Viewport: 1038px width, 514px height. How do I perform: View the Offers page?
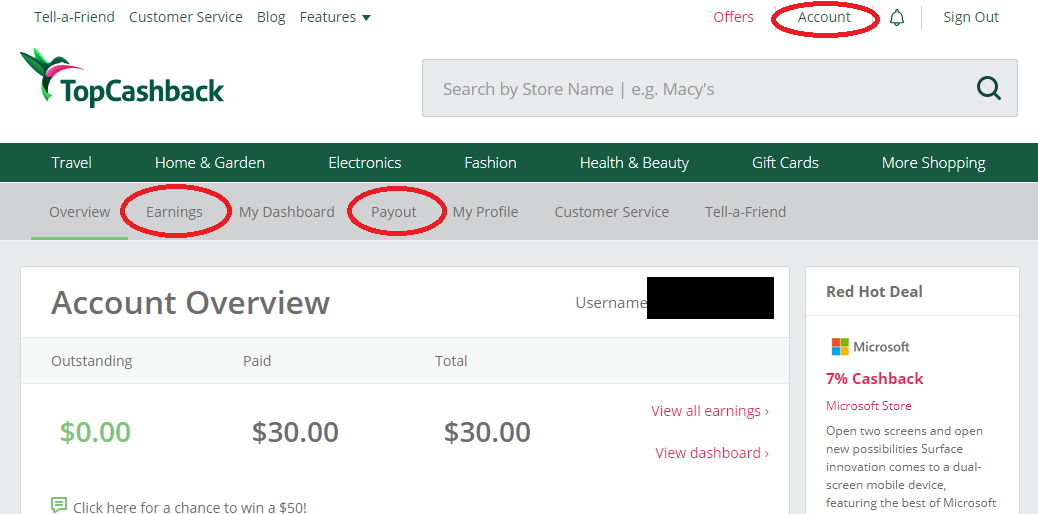click(x=733, y=17)
